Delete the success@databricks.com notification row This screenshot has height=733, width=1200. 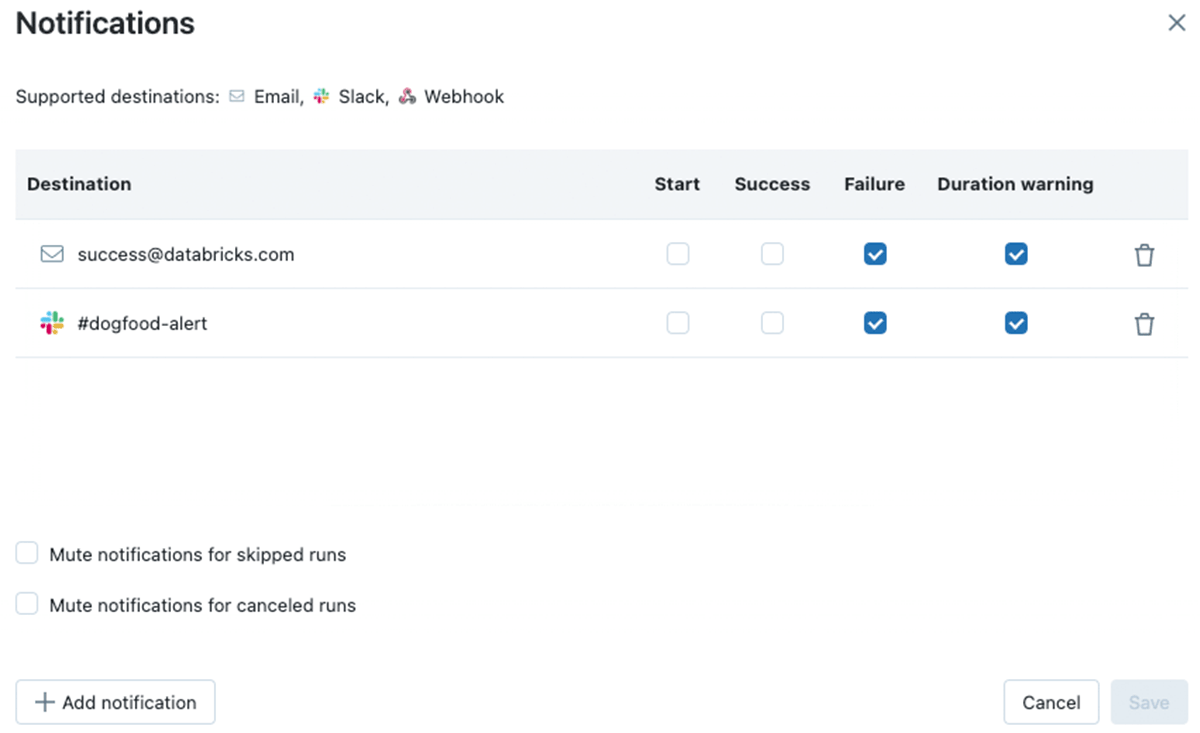pyautogui.click(x=1144, y=255)
